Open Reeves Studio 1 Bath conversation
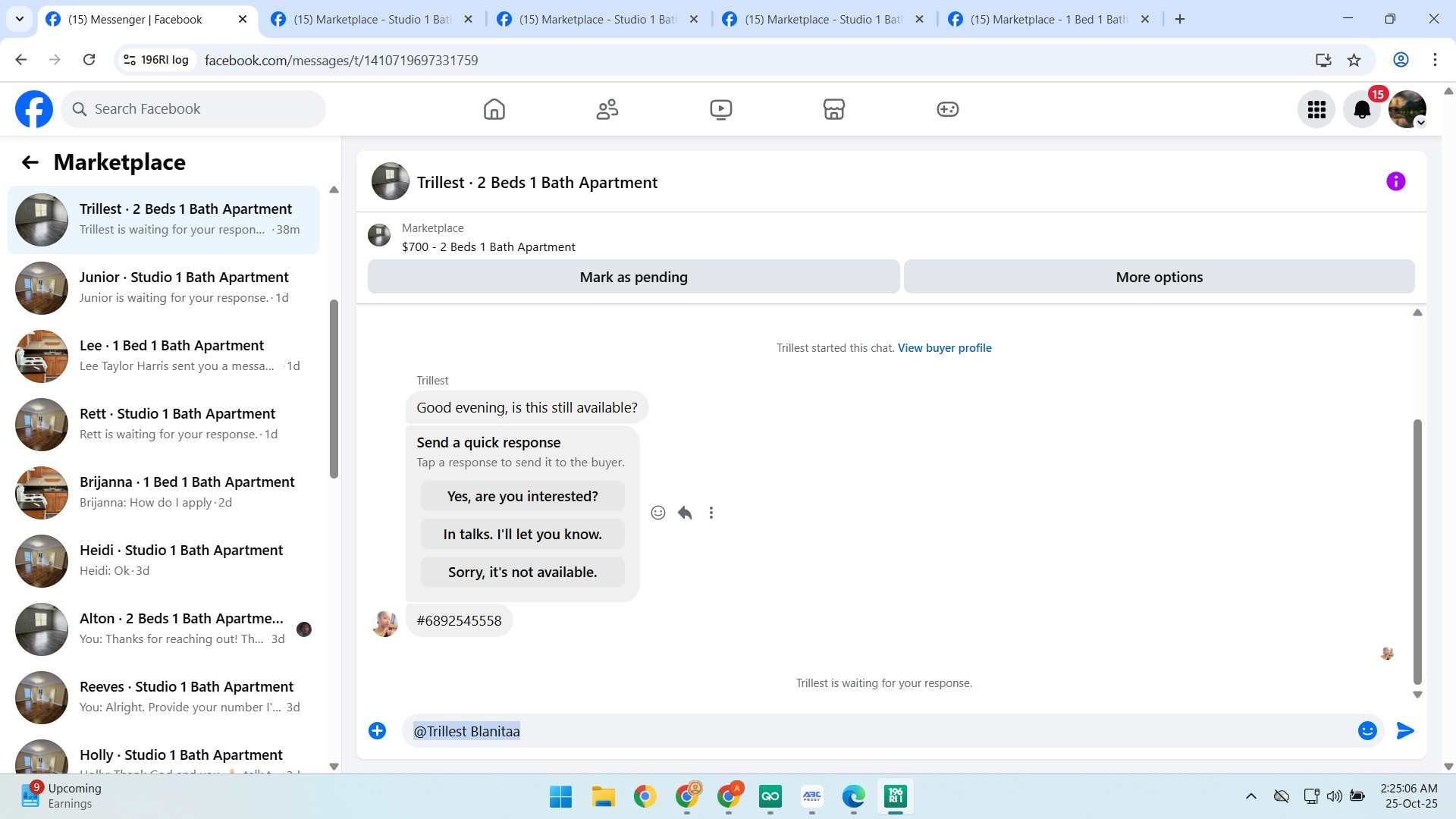Viewport: 1456px width, 819px height. tap(163, 698)
